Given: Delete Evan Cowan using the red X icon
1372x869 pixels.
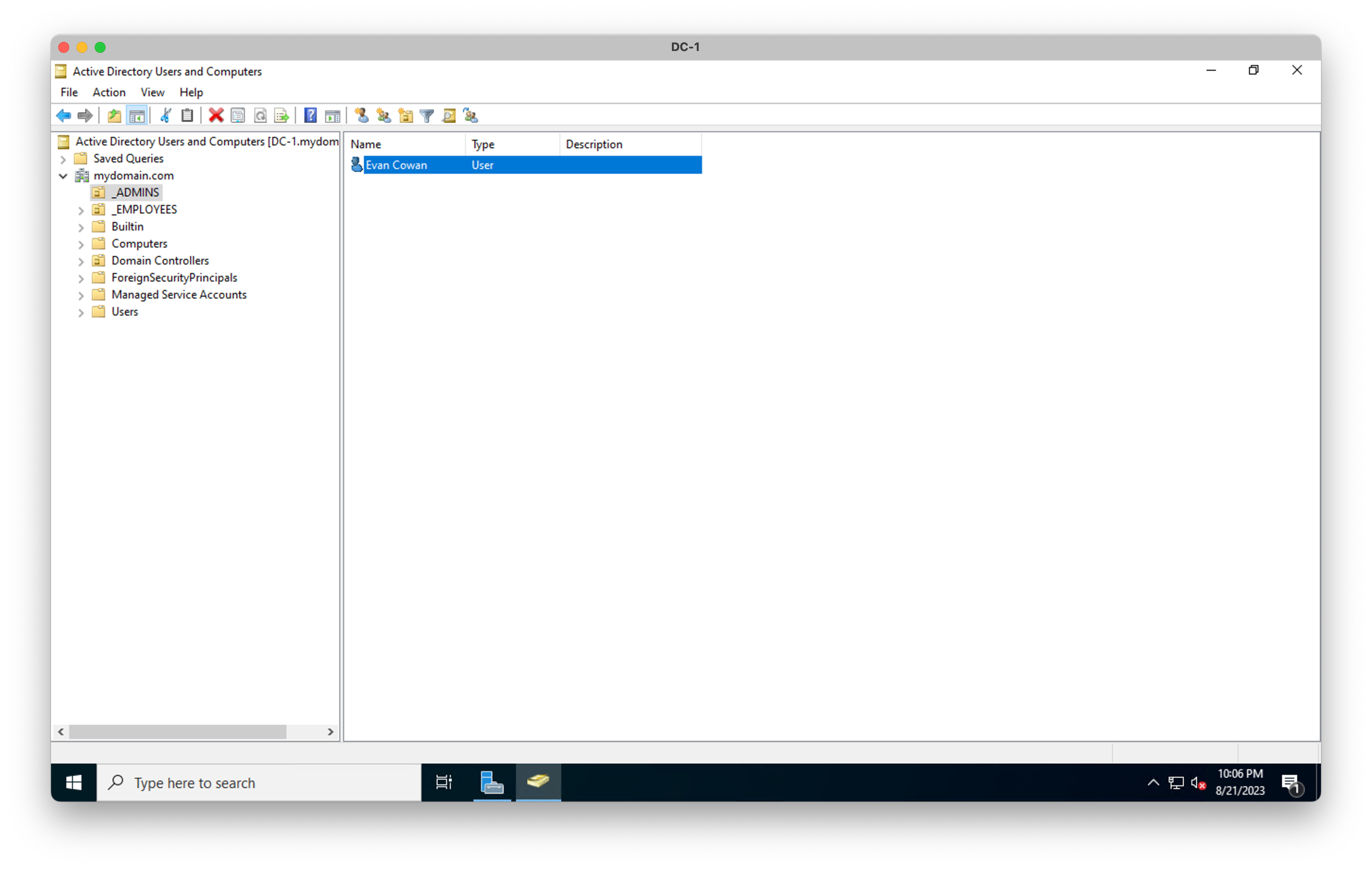Looking at the screenshot, I should (215, 115).
